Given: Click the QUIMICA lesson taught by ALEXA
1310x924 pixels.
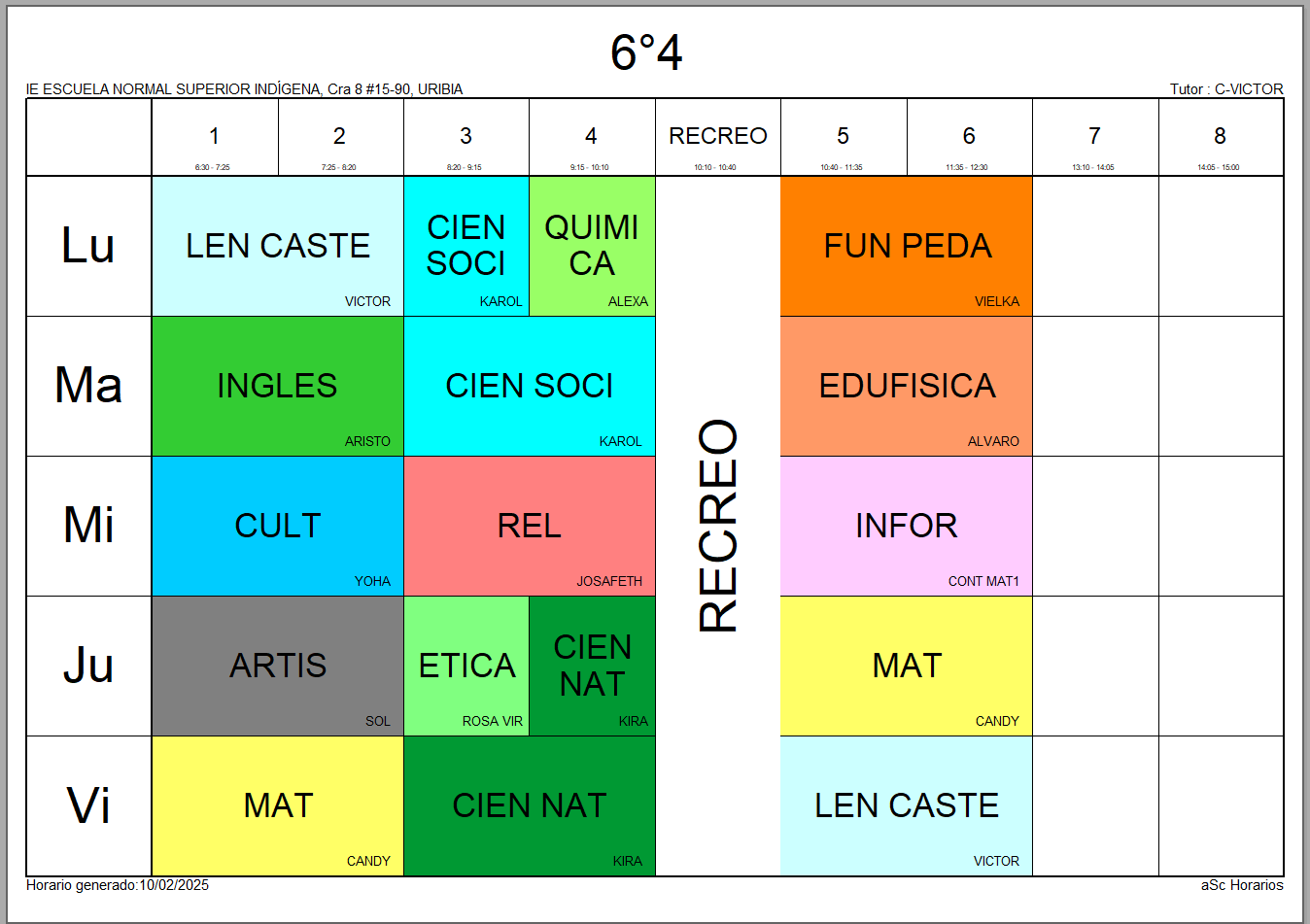Looking at the screenshot, I should pos(592,246).
